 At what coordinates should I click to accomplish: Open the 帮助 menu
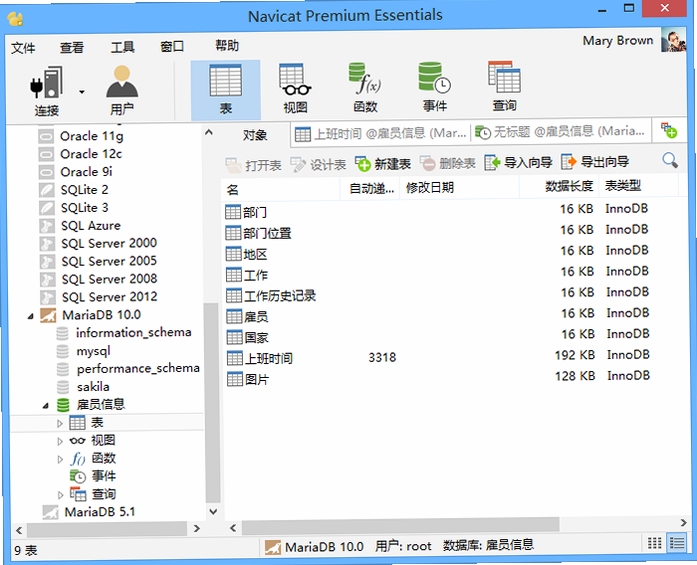click(x=227, y=45)
